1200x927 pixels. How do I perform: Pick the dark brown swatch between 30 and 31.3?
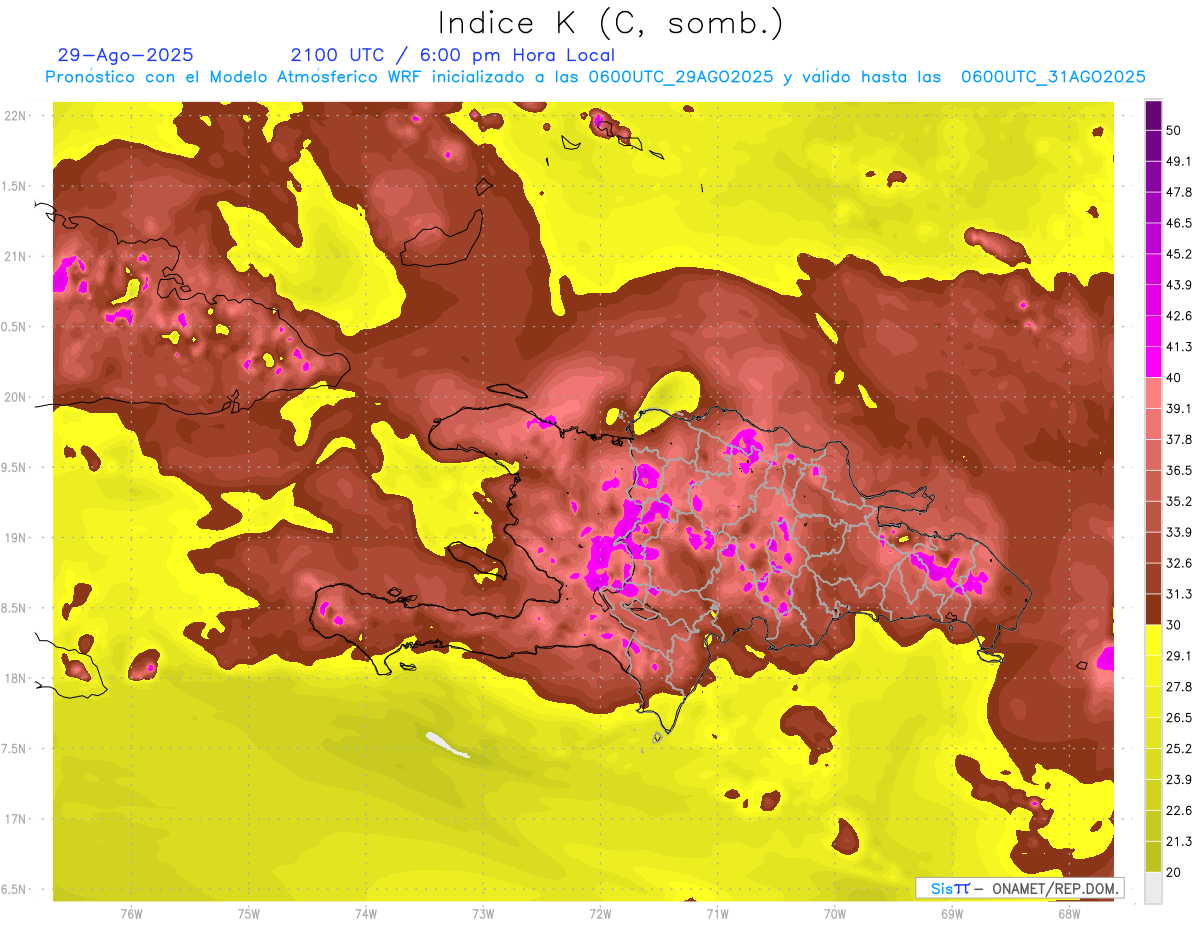click(x=1153, y=609)
